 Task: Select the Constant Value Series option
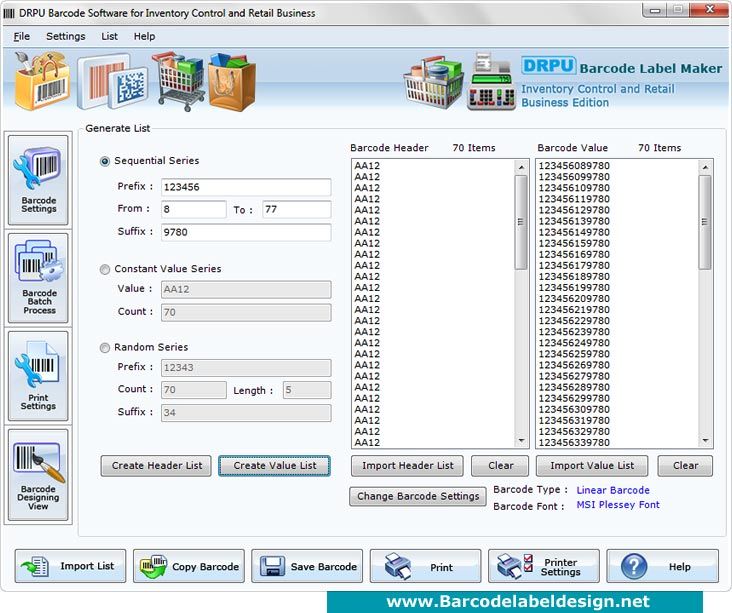coord(105,269)
